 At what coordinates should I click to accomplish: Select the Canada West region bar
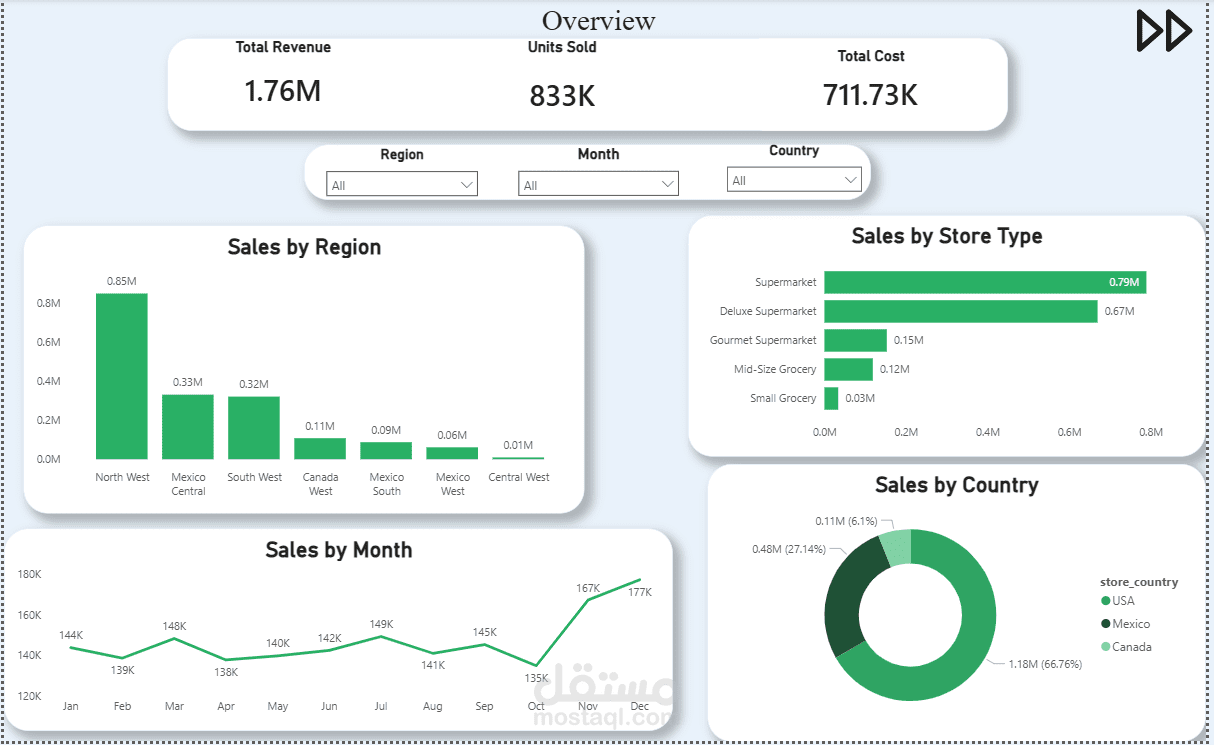[x=320, y=448]
